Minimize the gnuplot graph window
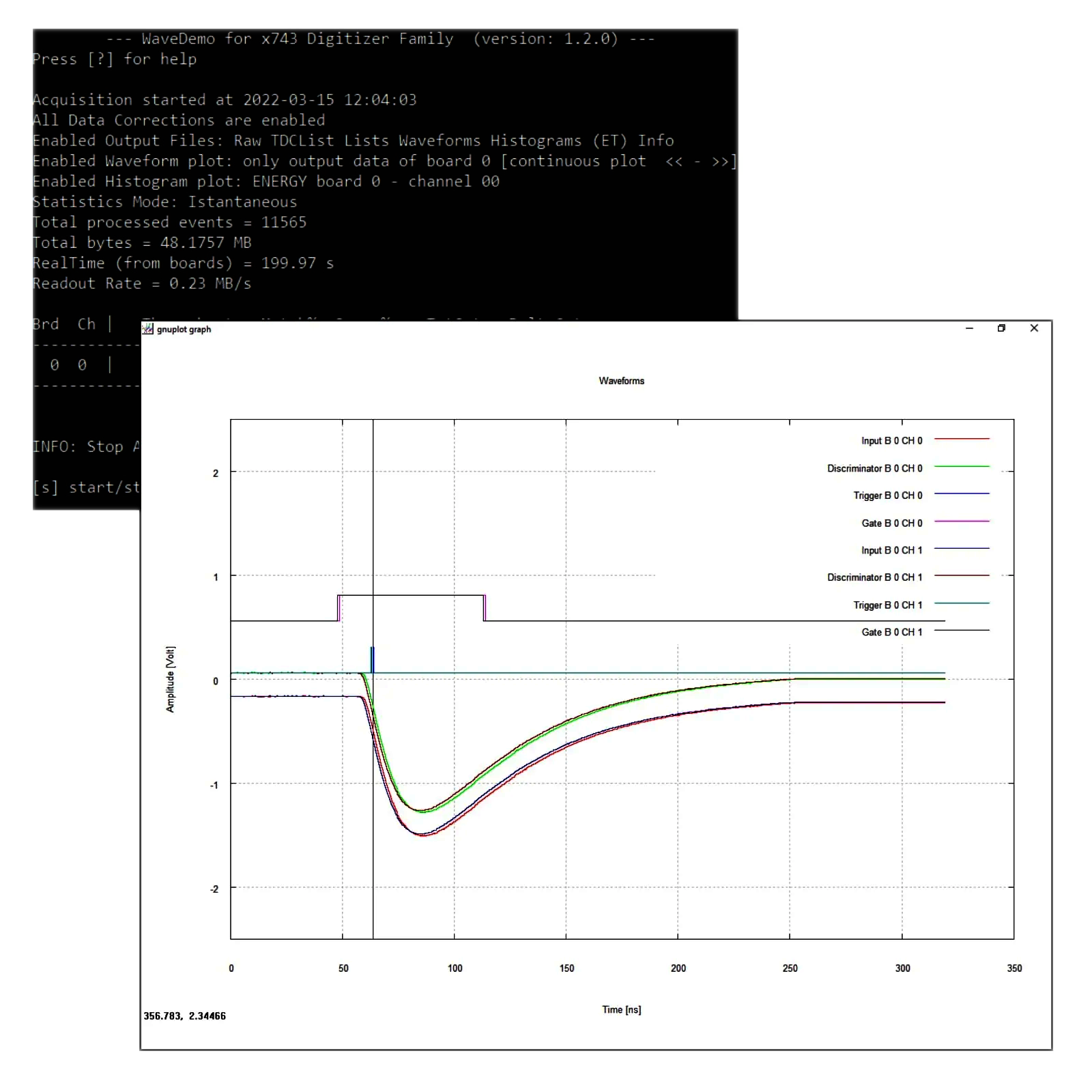Image resolution: width=1092 pixels, height=1092 pixels. click(x=969, y=328)
